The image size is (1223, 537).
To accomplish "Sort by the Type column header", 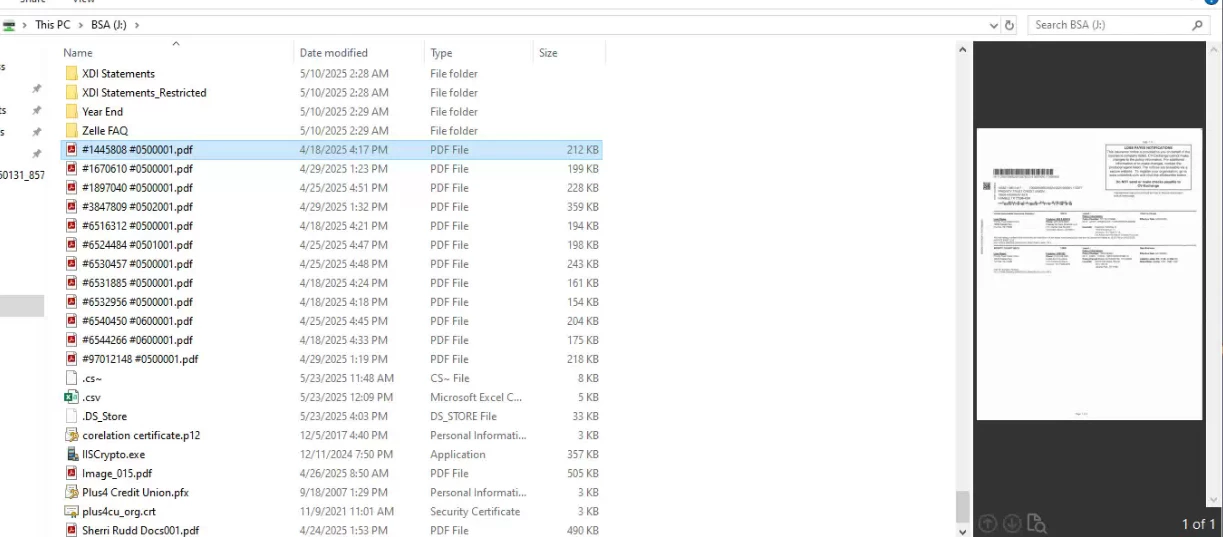I will click(479, 53).
